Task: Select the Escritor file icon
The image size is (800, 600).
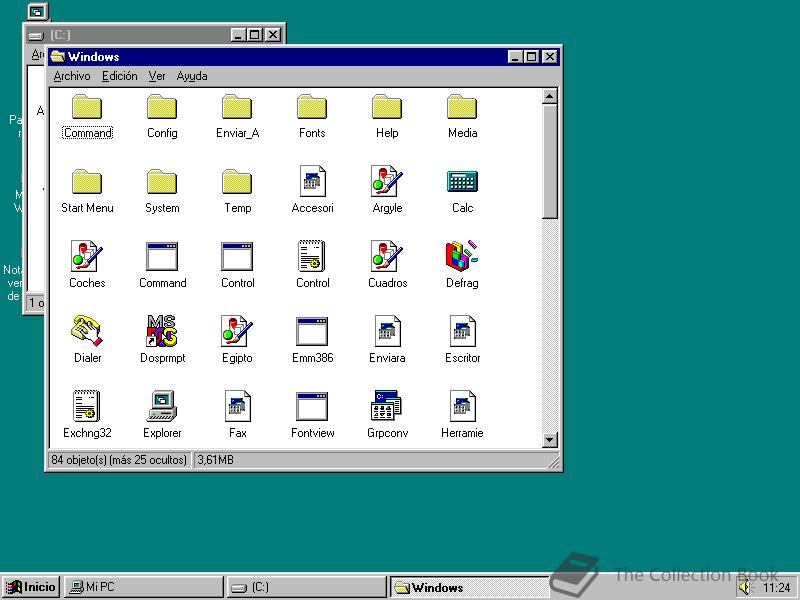Action: pyautogui.click(x=462, y=331)
